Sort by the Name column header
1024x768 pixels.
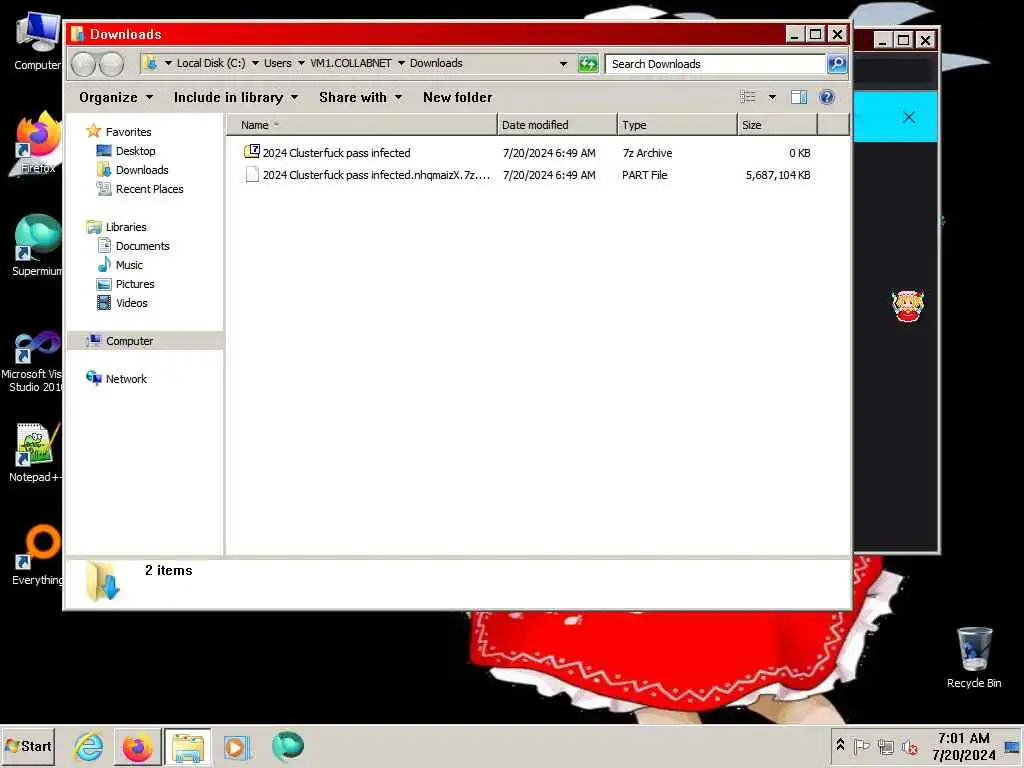362,125
